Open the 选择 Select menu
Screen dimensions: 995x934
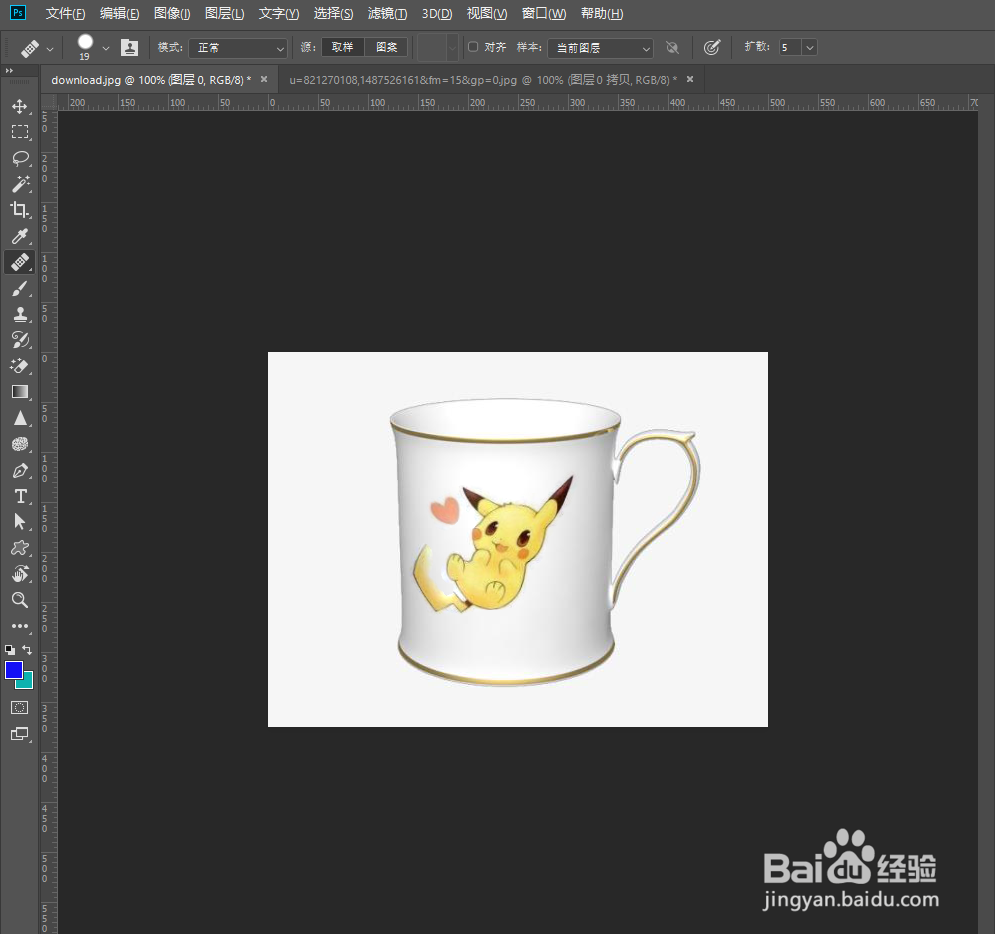pos(333,13)
